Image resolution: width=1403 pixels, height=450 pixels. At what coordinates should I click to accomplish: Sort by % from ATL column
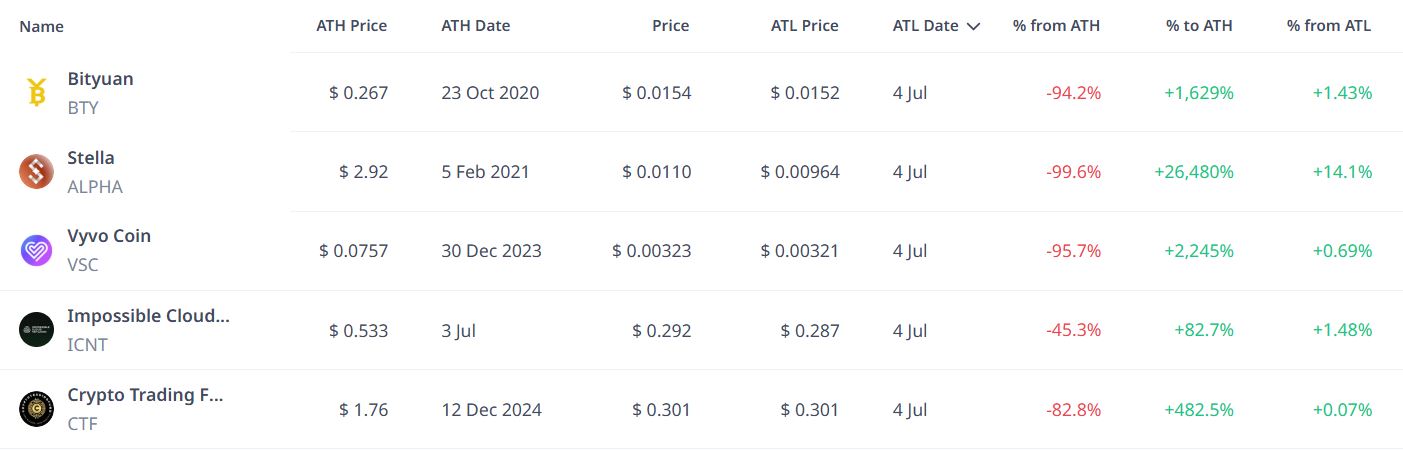point(1329,26)
